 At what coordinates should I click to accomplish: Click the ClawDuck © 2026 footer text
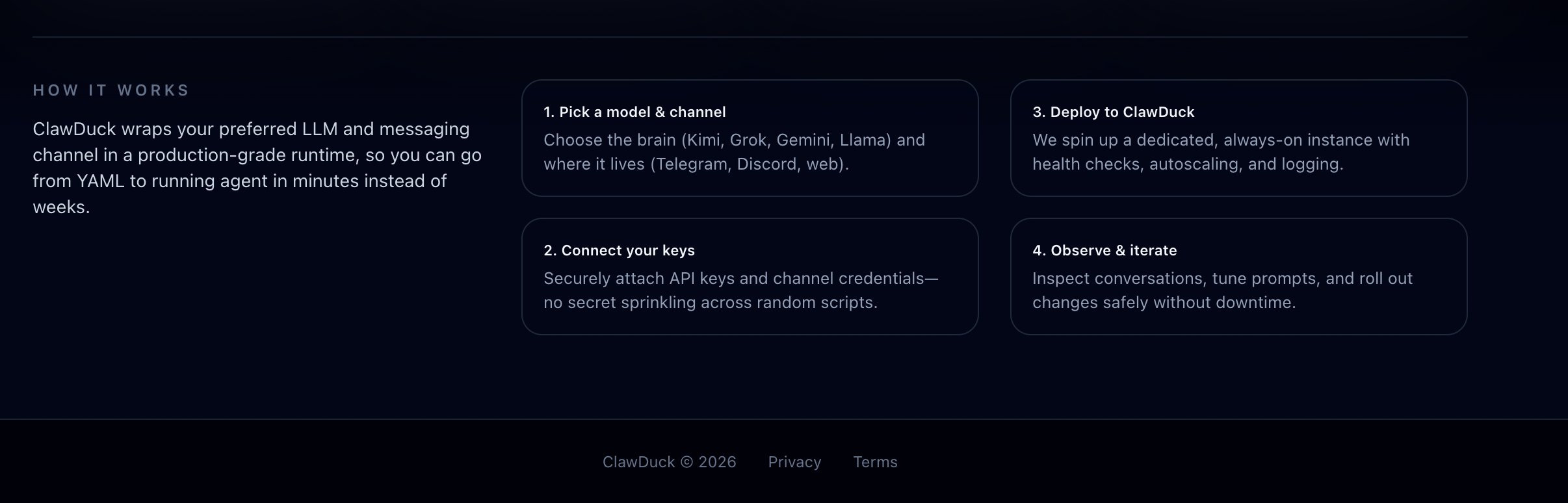tap(669, 462)
